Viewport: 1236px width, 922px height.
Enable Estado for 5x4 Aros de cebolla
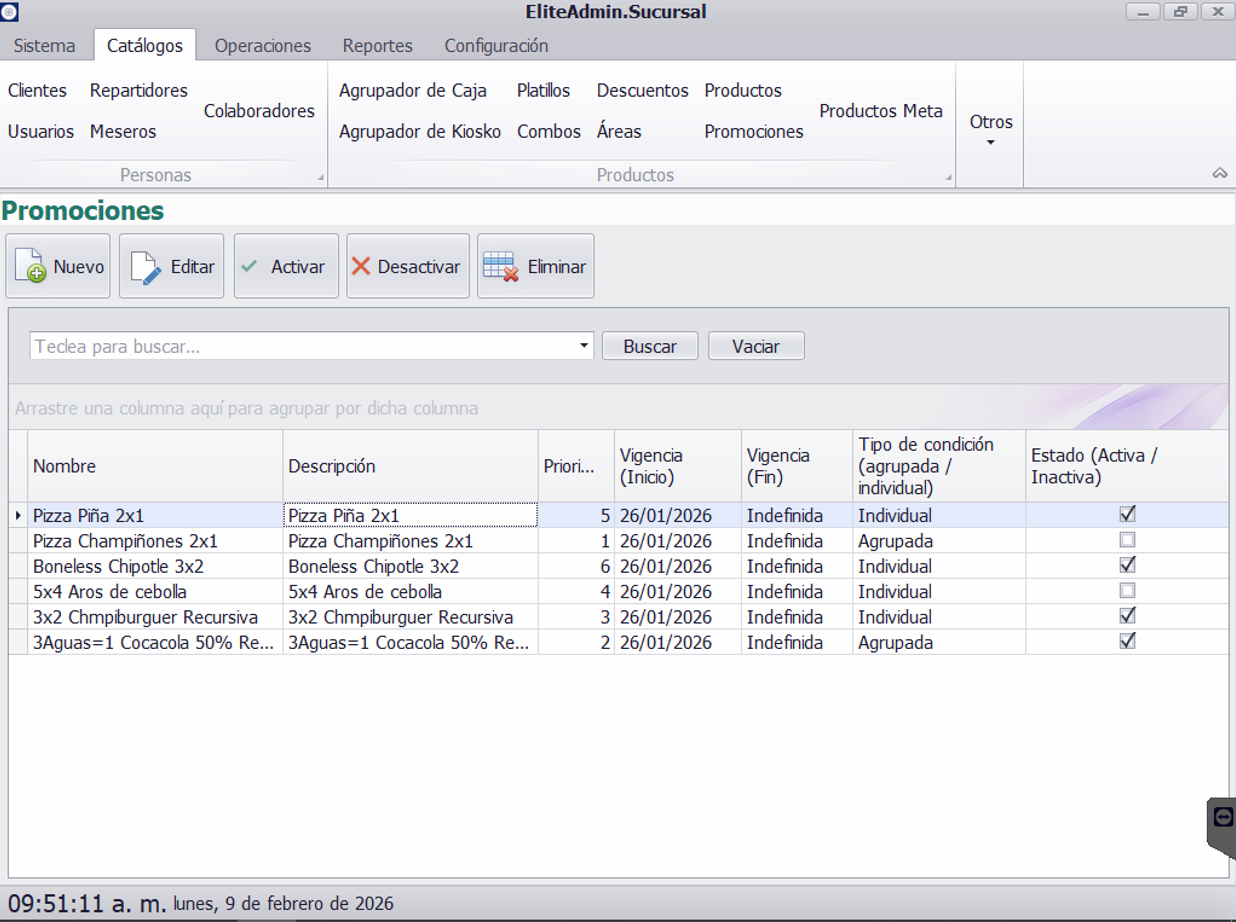tap(1127, 591)
